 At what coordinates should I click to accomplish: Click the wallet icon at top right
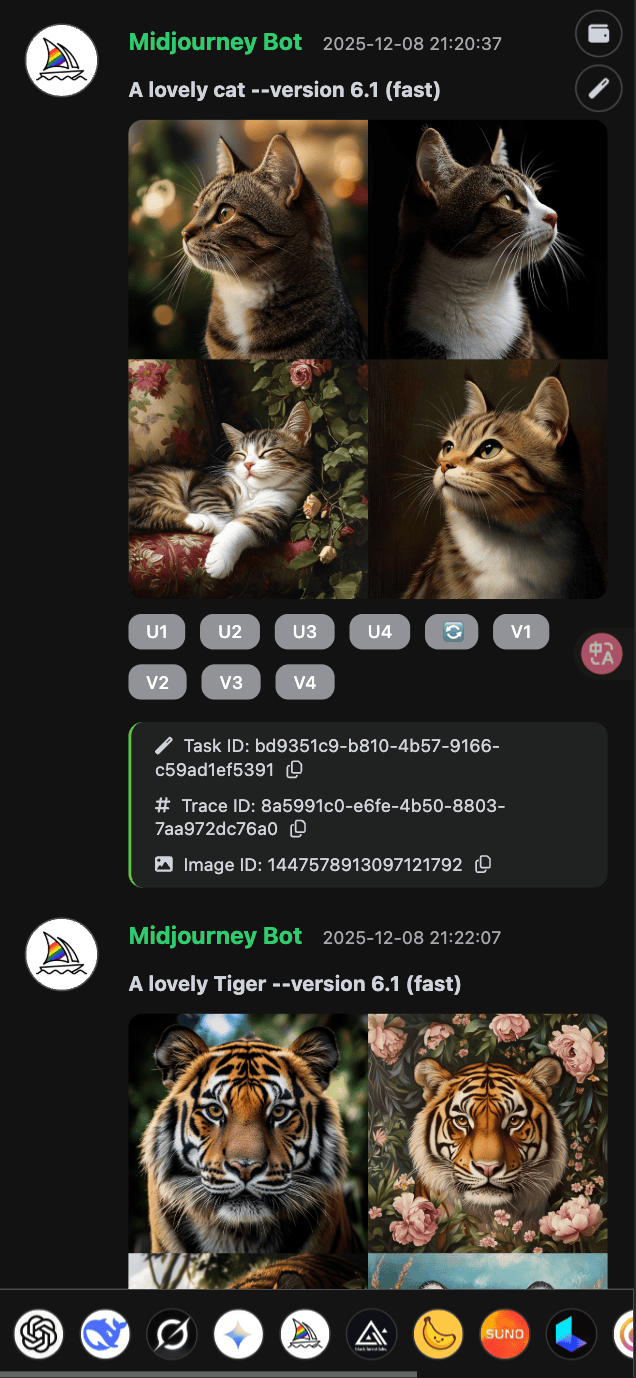599,34
